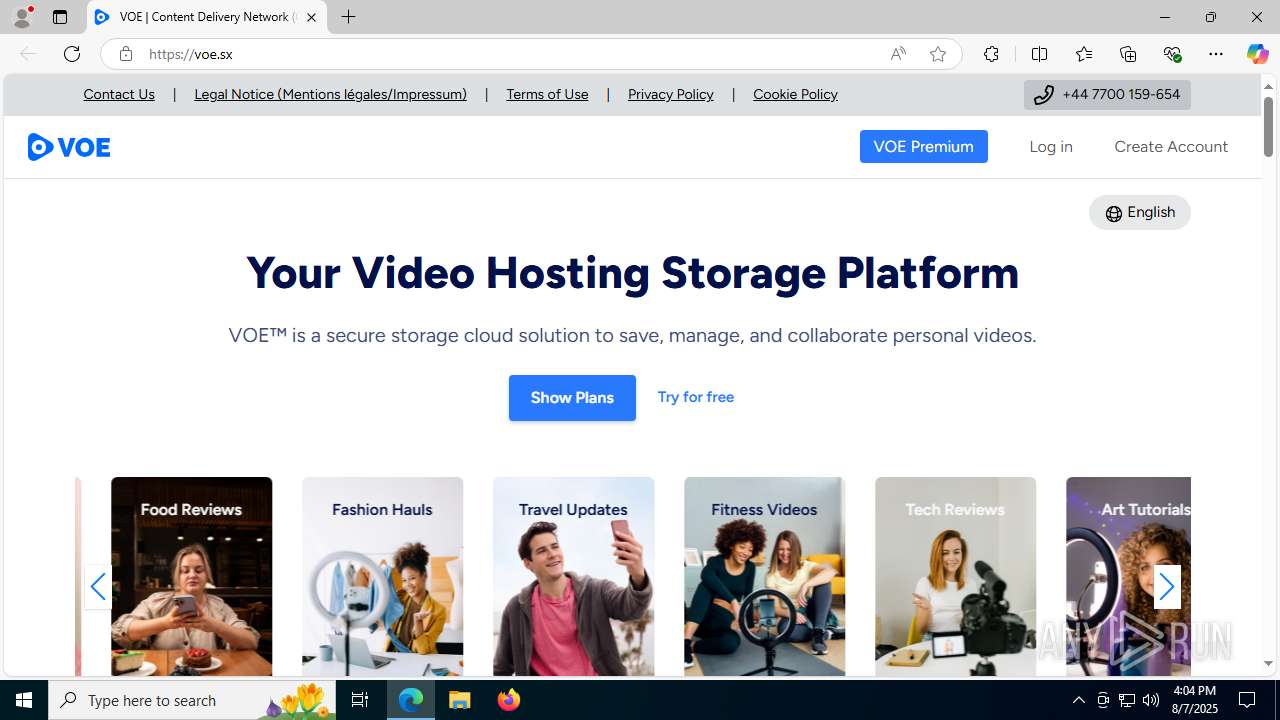Open Windows Start menu
The image size is (1280, 720).
point(24,700)
